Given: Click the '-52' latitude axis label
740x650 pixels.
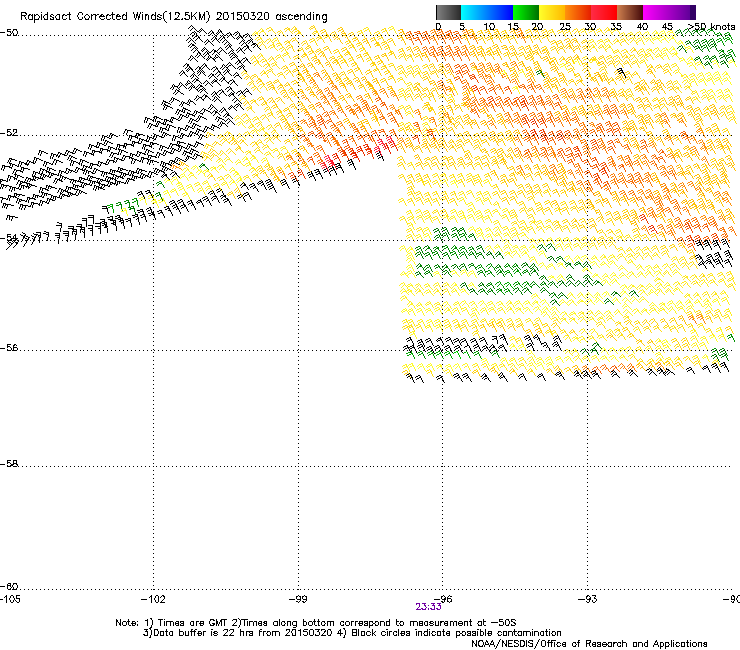Looking at the screenshot, I should (9, 133).
